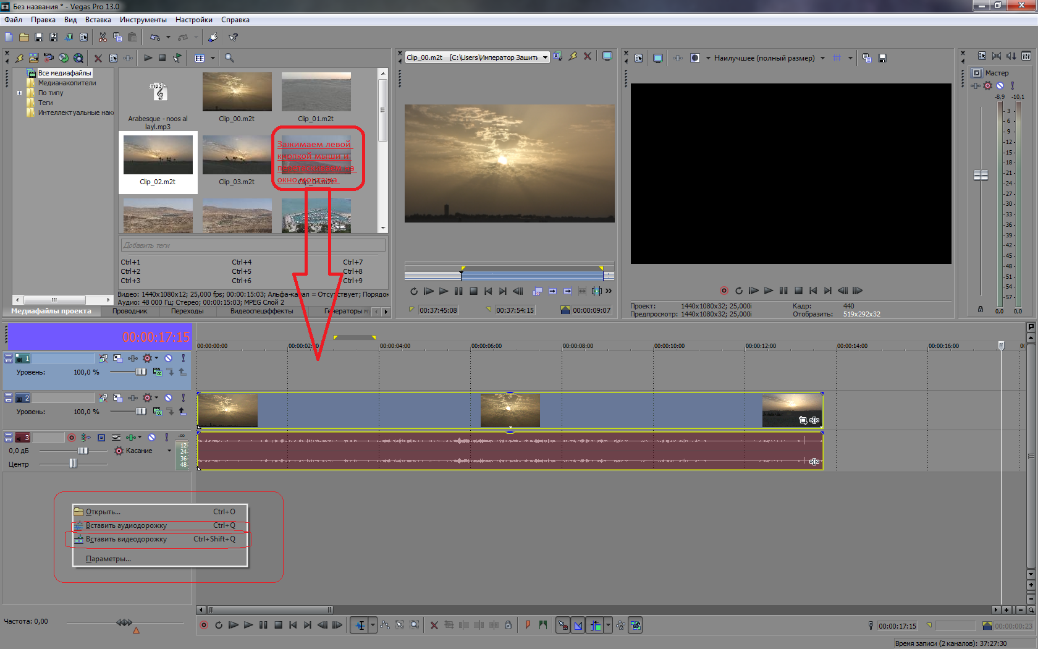Click the Cut scissors icon
This screenshot has height=649, width=1038.
tap(103, 37)
